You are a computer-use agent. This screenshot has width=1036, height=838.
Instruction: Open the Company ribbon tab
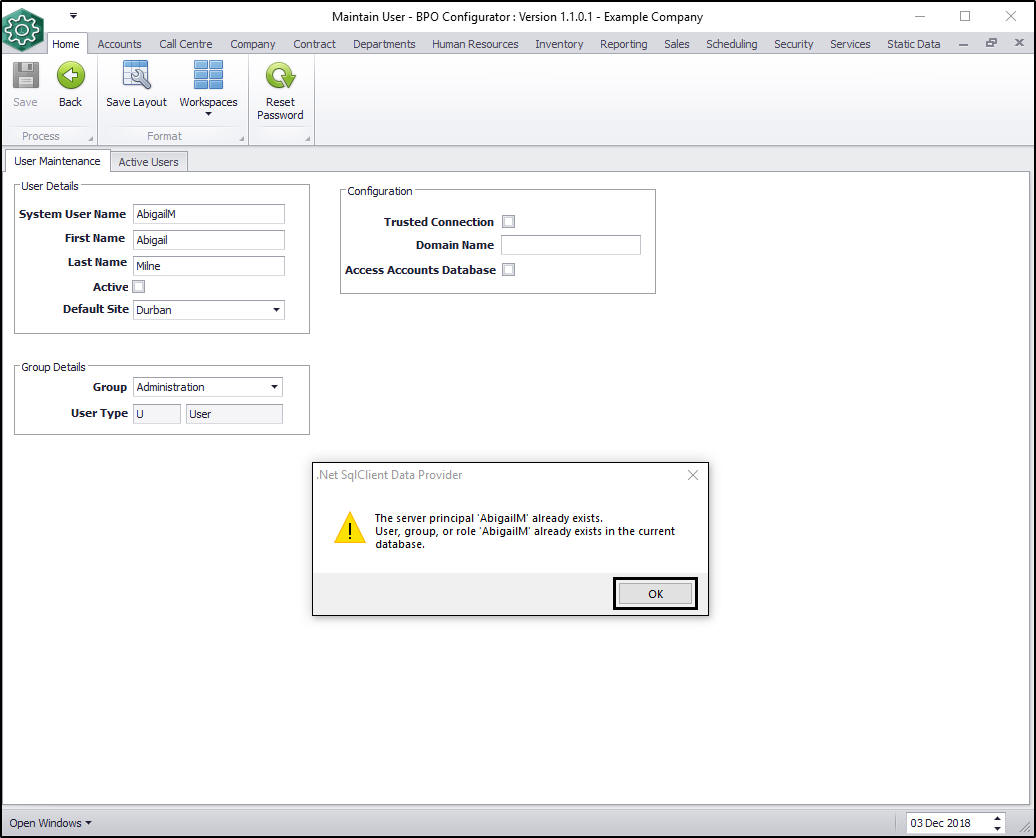click(252, 44)
